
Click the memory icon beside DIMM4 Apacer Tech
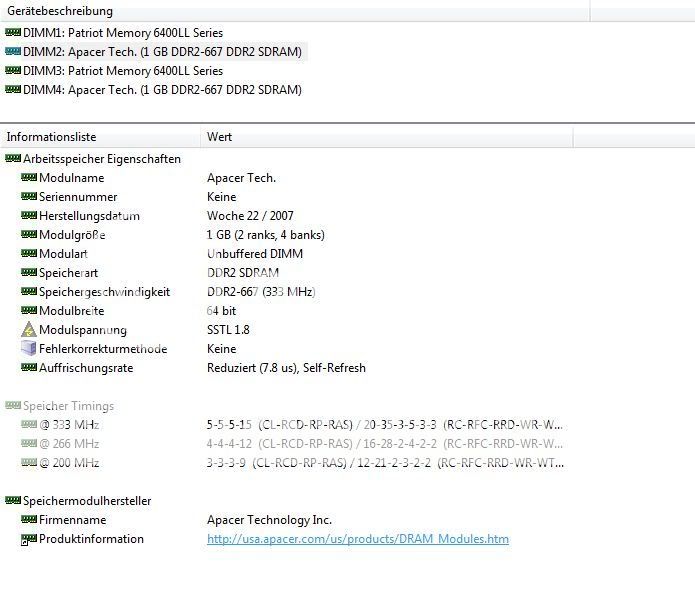[13, 90]
